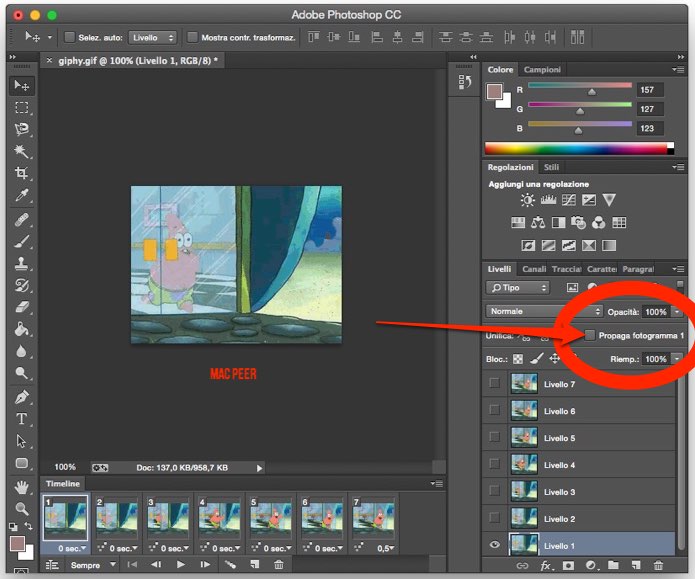Switch to the Campioni tab
The image size is (695, 579).
(x=543, y=70)
